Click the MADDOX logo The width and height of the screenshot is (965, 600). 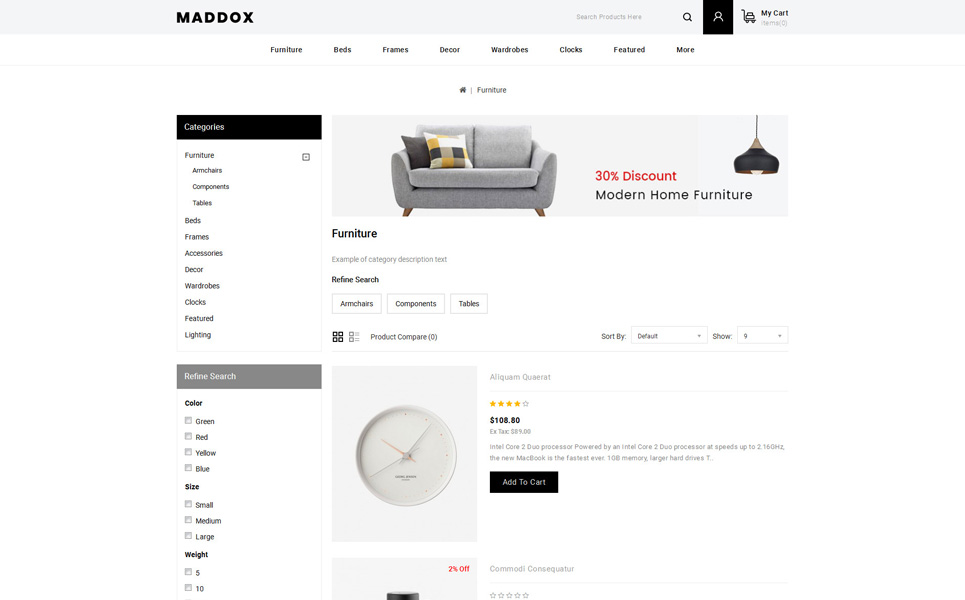215,17
